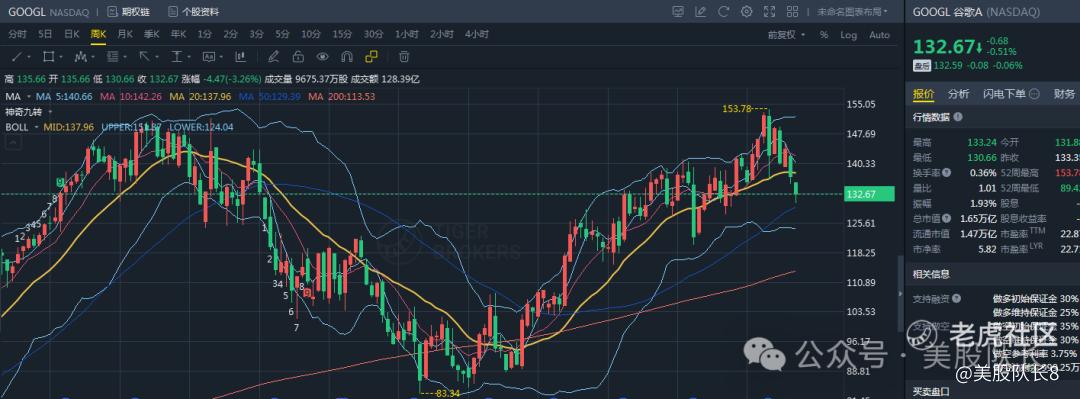
Task: Activate the pencil brush drawing tool
Action: coord(273,57)
